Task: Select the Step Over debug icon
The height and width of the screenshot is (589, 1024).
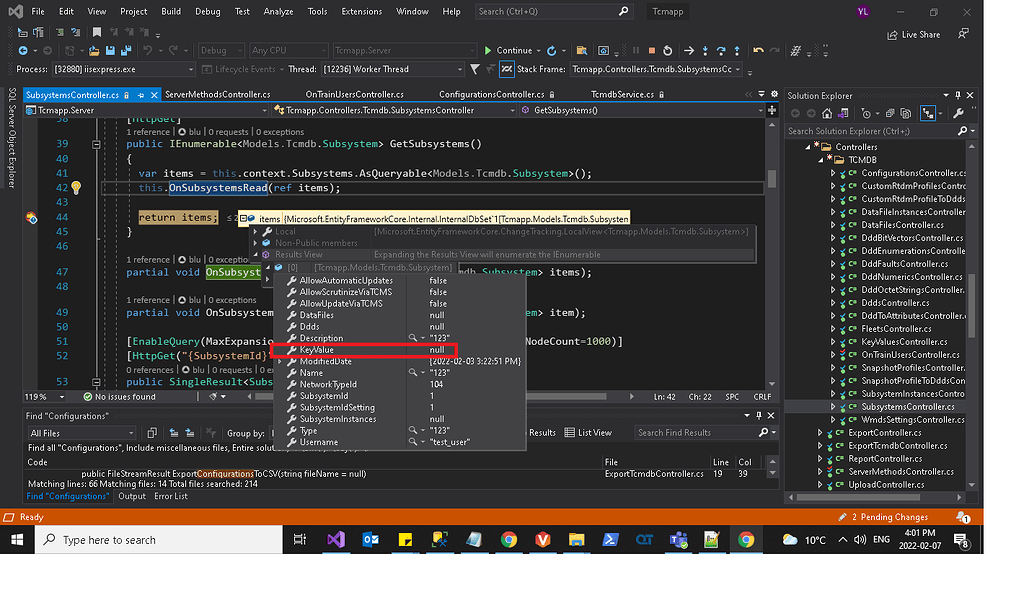Action: point(723,48)
